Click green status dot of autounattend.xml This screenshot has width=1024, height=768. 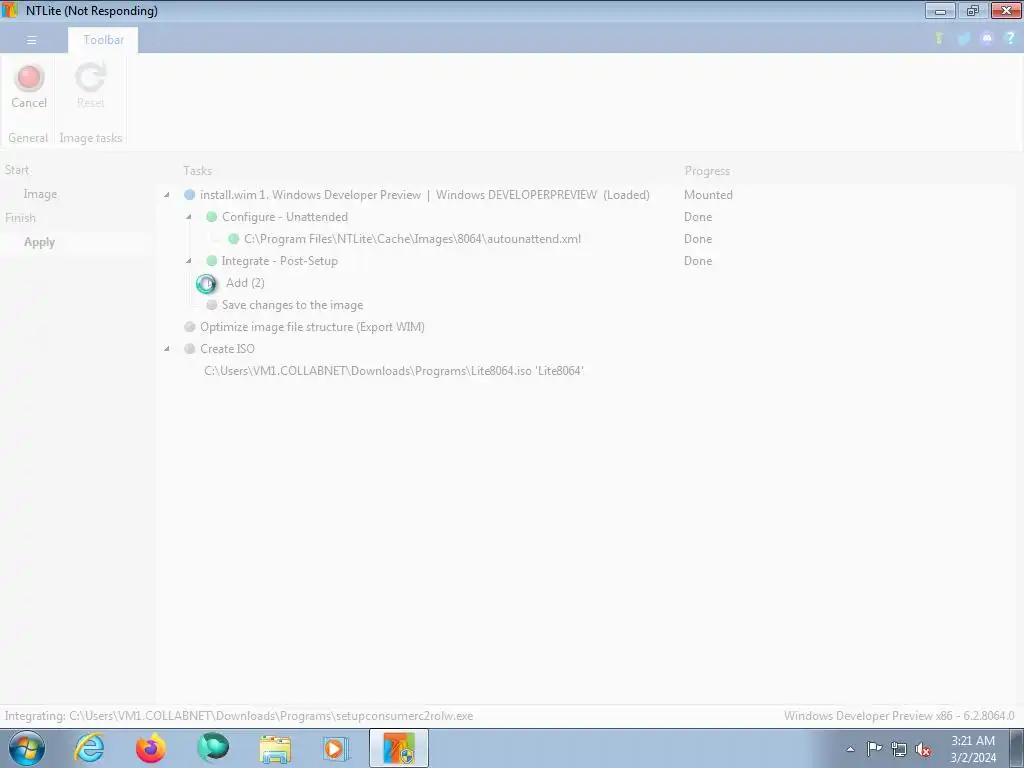coord(233,239)
